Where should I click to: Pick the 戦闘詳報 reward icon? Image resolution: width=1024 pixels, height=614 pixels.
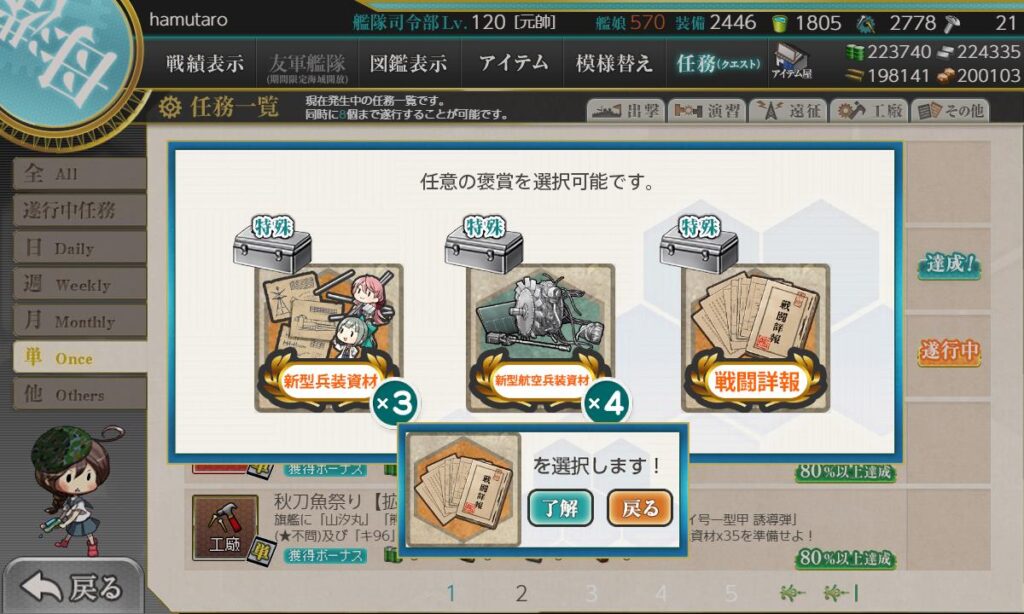coord(755,337)
